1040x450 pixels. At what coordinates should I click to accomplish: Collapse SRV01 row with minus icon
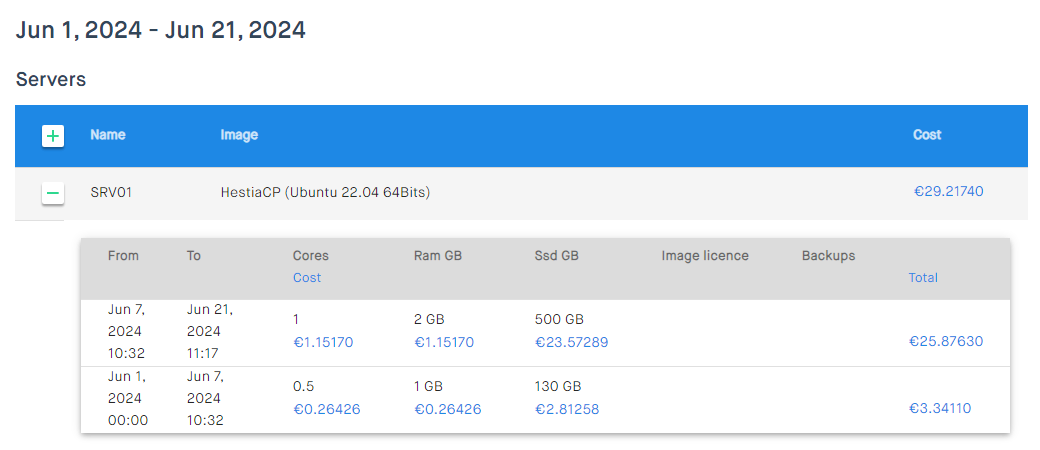pos(53,193)
